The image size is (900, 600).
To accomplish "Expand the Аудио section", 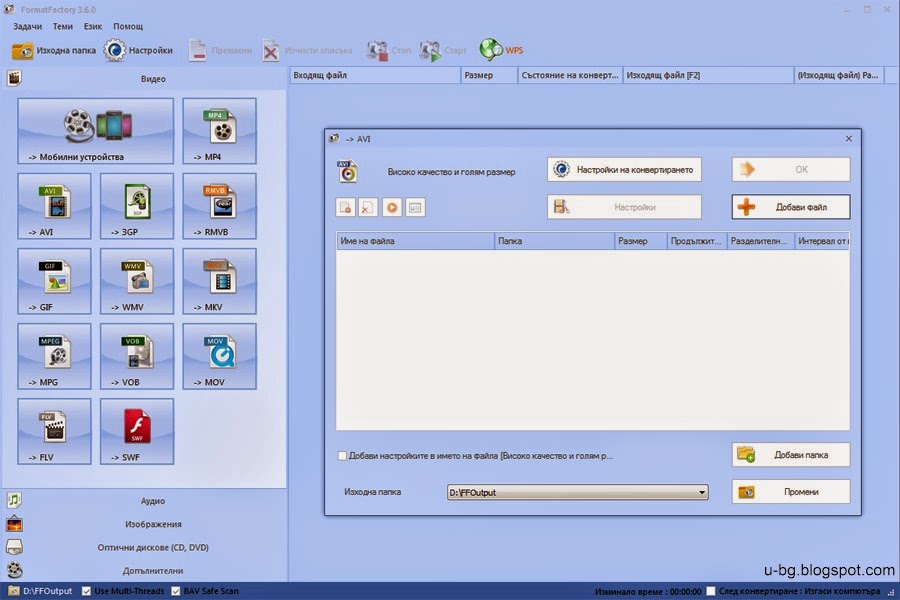I will (143, 501).
